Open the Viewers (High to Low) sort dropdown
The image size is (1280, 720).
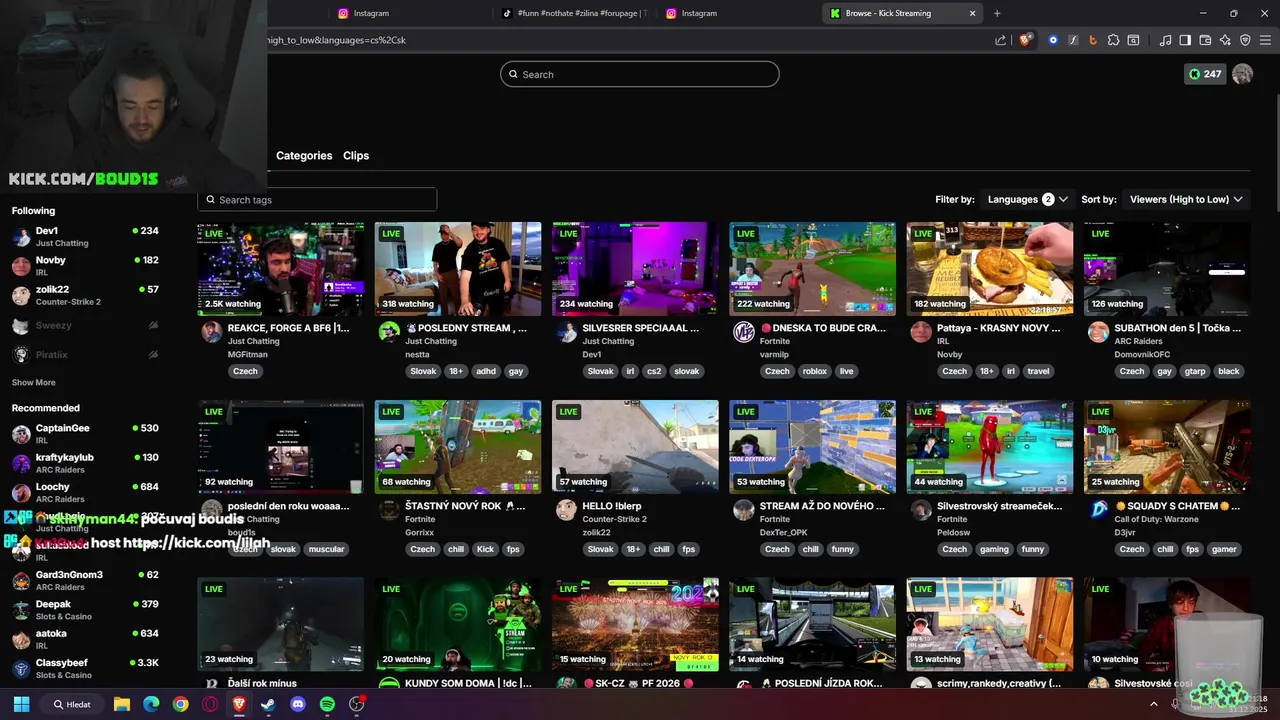click(1186, 199)
